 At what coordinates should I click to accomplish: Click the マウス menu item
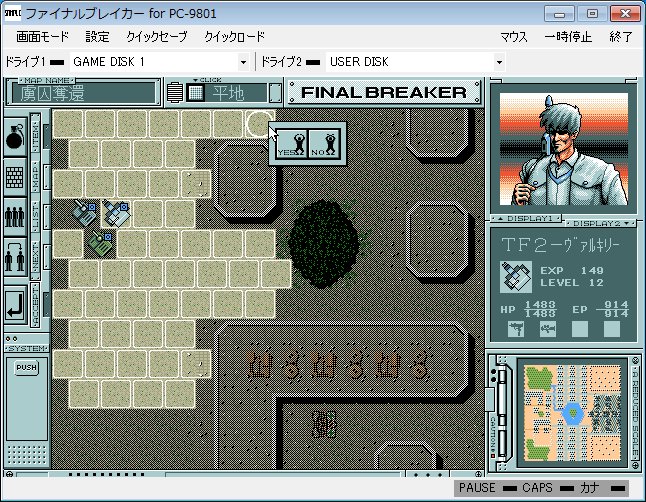point(513,37)
